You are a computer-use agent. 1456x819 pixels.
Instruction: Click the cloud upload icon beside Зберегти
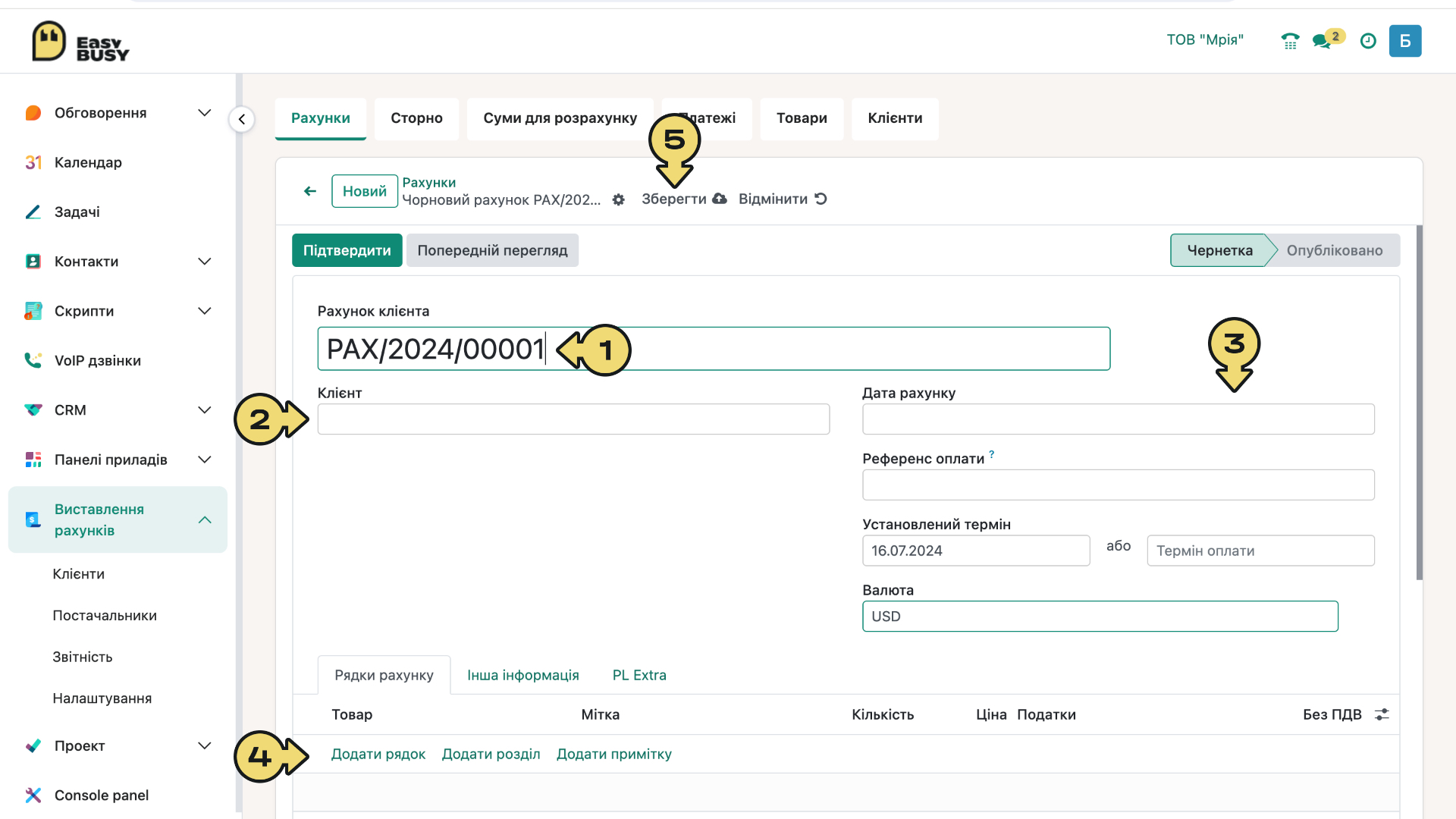(x=720, y=199)
